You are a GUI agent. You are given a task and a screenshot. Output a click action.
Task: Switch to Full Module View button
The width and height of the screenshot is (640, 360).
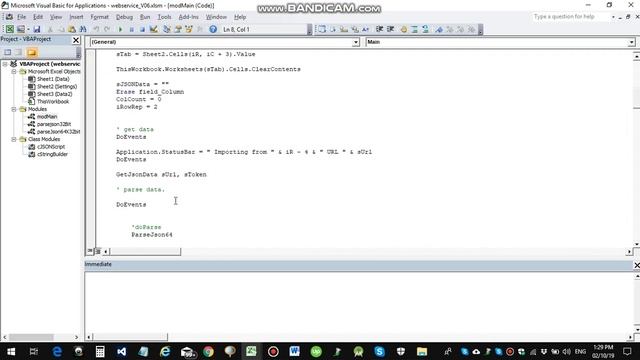point(98,251)
